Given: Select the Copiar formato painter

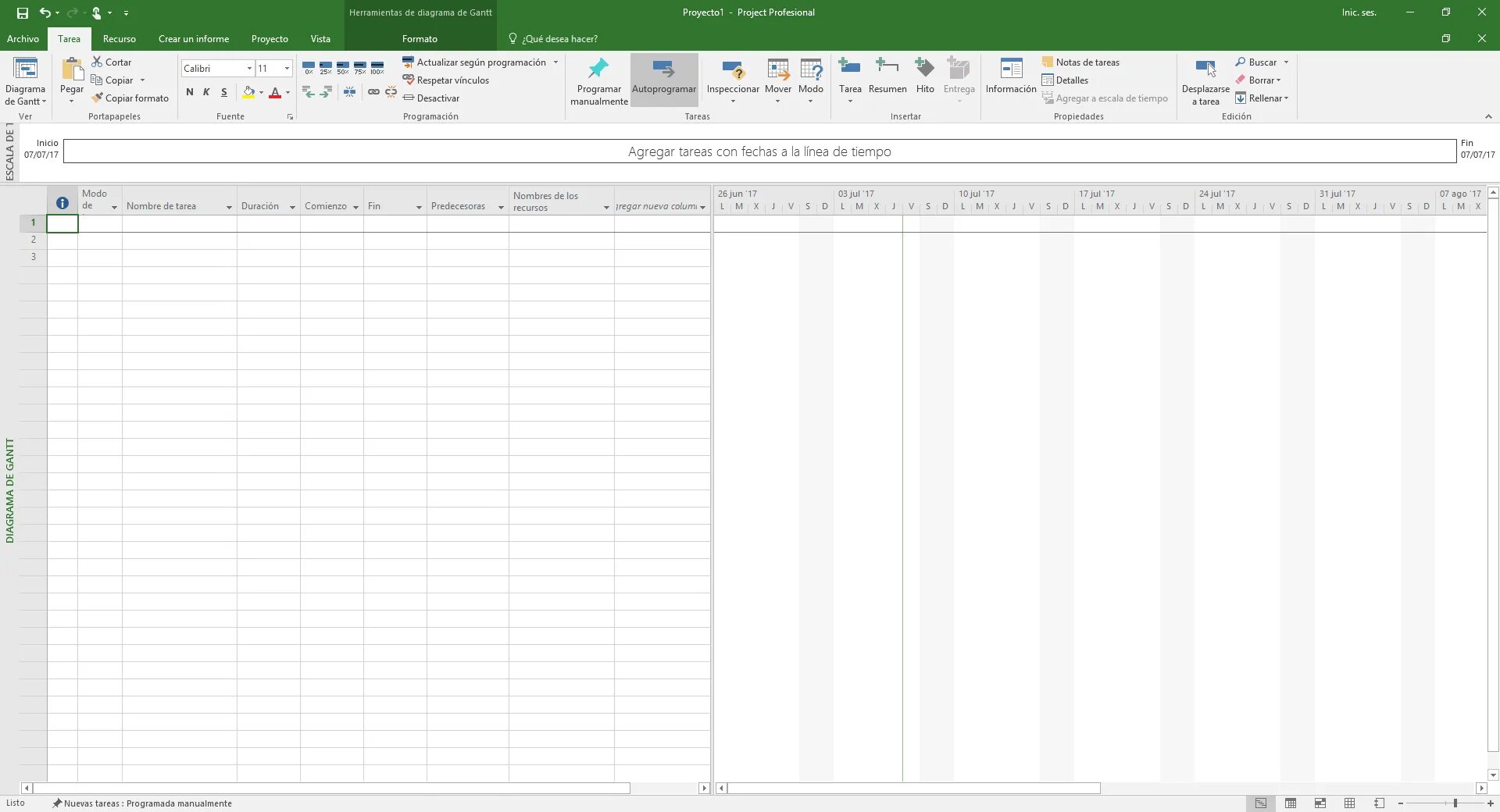Looking at the screenshot, I should click(x=130, y=98).
